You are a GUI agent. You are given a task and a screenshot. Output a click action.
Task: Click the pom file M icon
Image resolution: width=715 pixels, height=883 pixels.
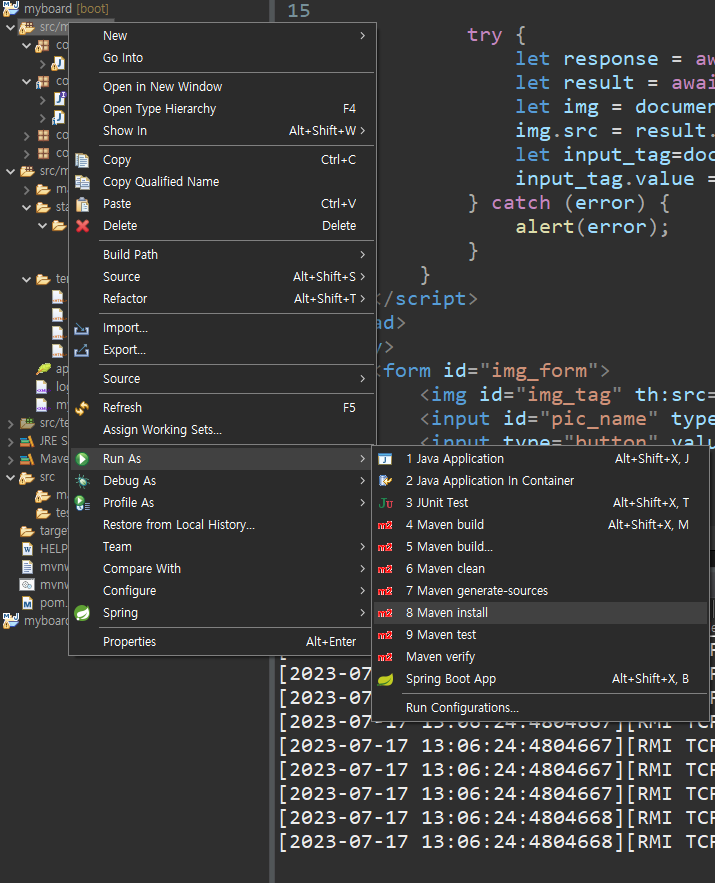point(27,603)
